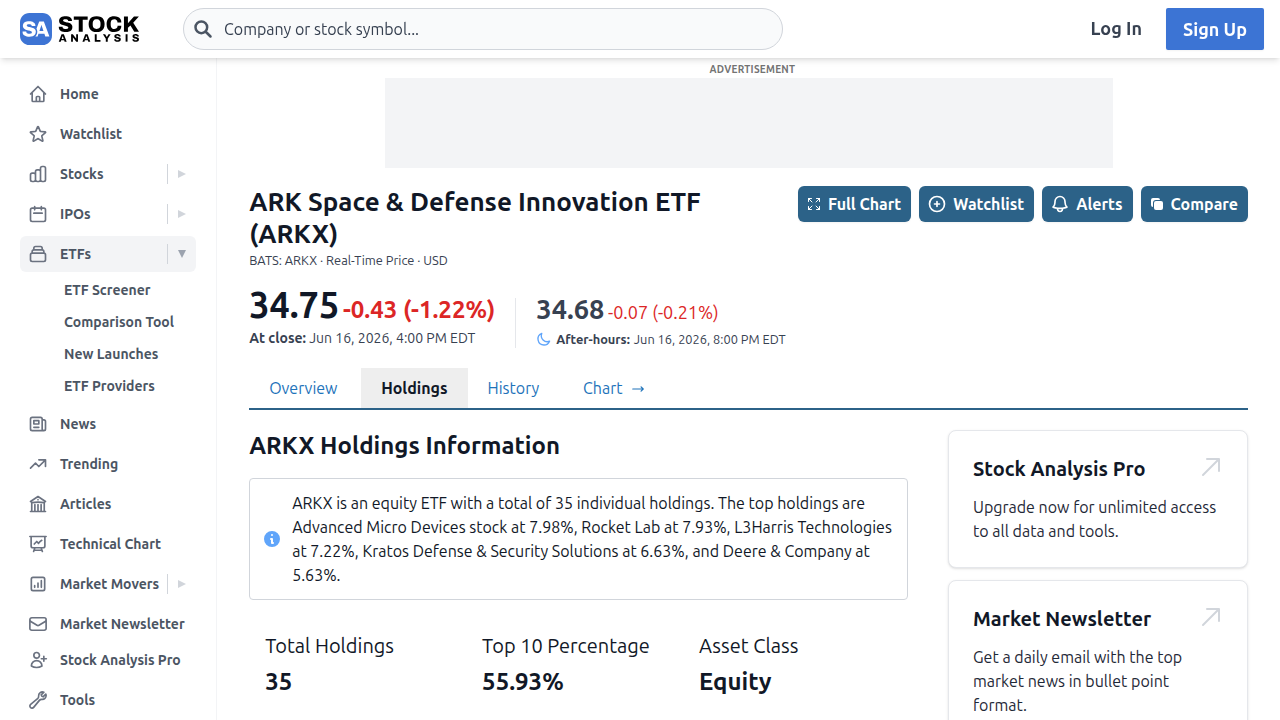Click the after-hours price 34.68
Screen dimensions: 1280x720
(x=570, y=310)
